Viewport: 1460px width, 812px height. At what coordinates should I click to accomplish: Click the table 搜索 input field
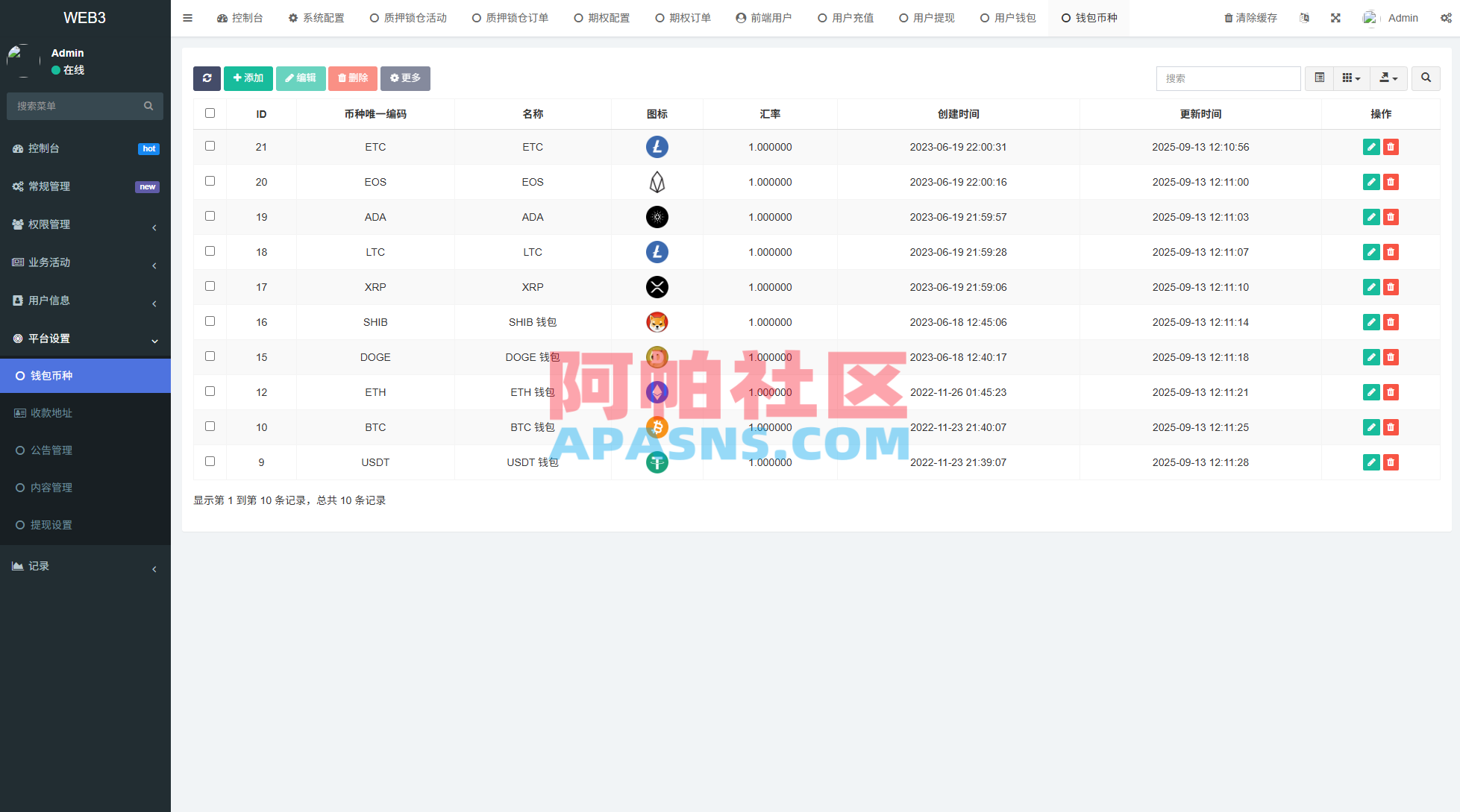click(x=1228, y=78)
